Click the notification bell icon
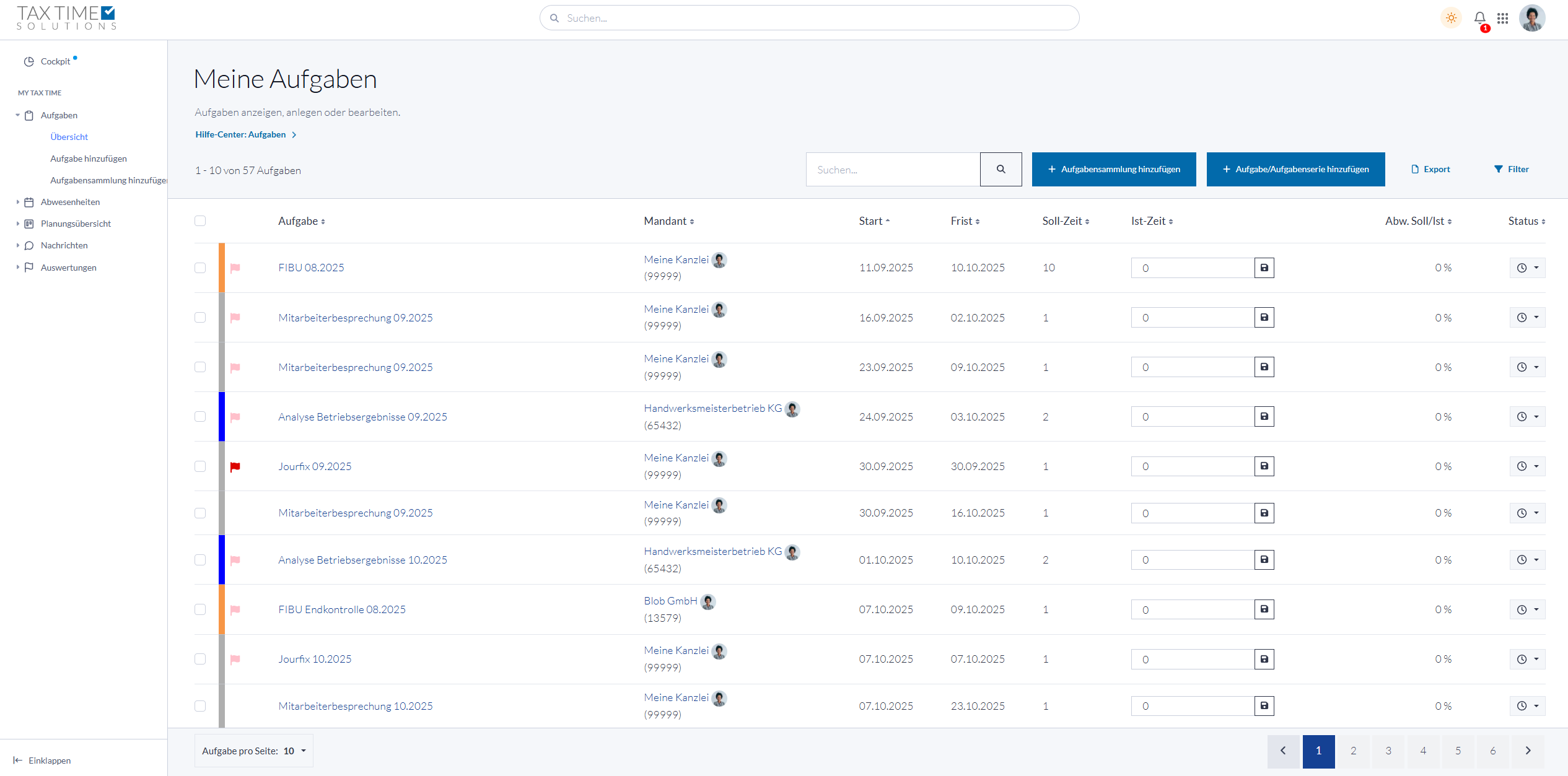 tap(1479, 18)
